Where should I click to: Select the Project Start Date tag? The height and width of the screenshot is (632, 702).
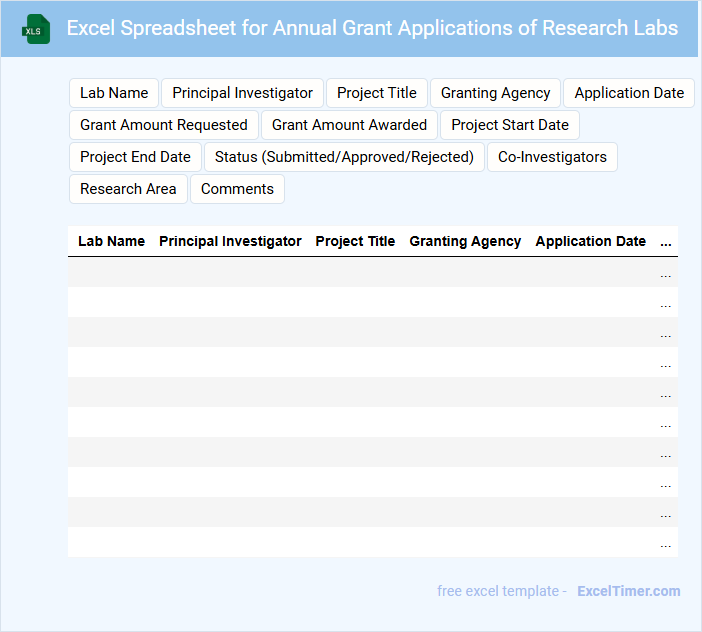point(509,125)
